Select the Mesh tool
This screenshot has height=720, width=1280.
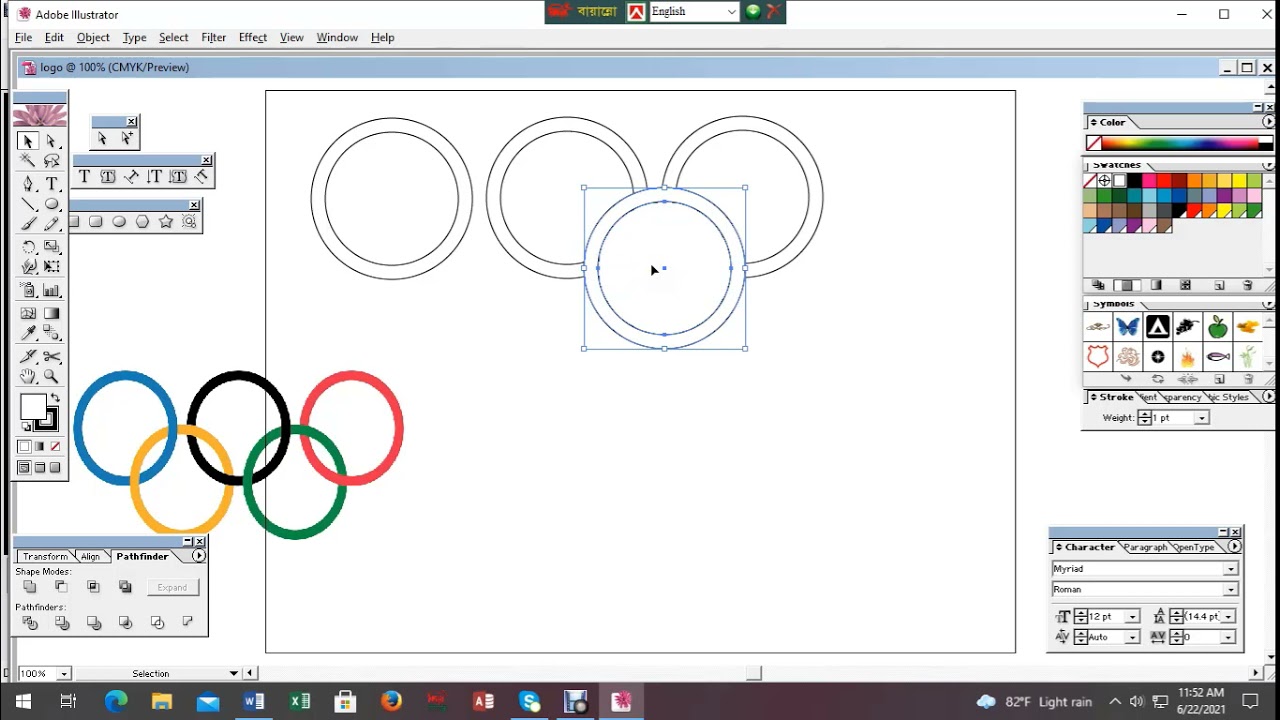click(28, 313)
